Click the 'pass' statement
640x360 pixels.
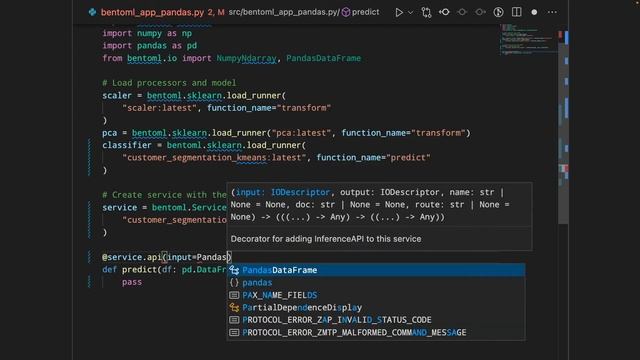[x=132, y=282]
